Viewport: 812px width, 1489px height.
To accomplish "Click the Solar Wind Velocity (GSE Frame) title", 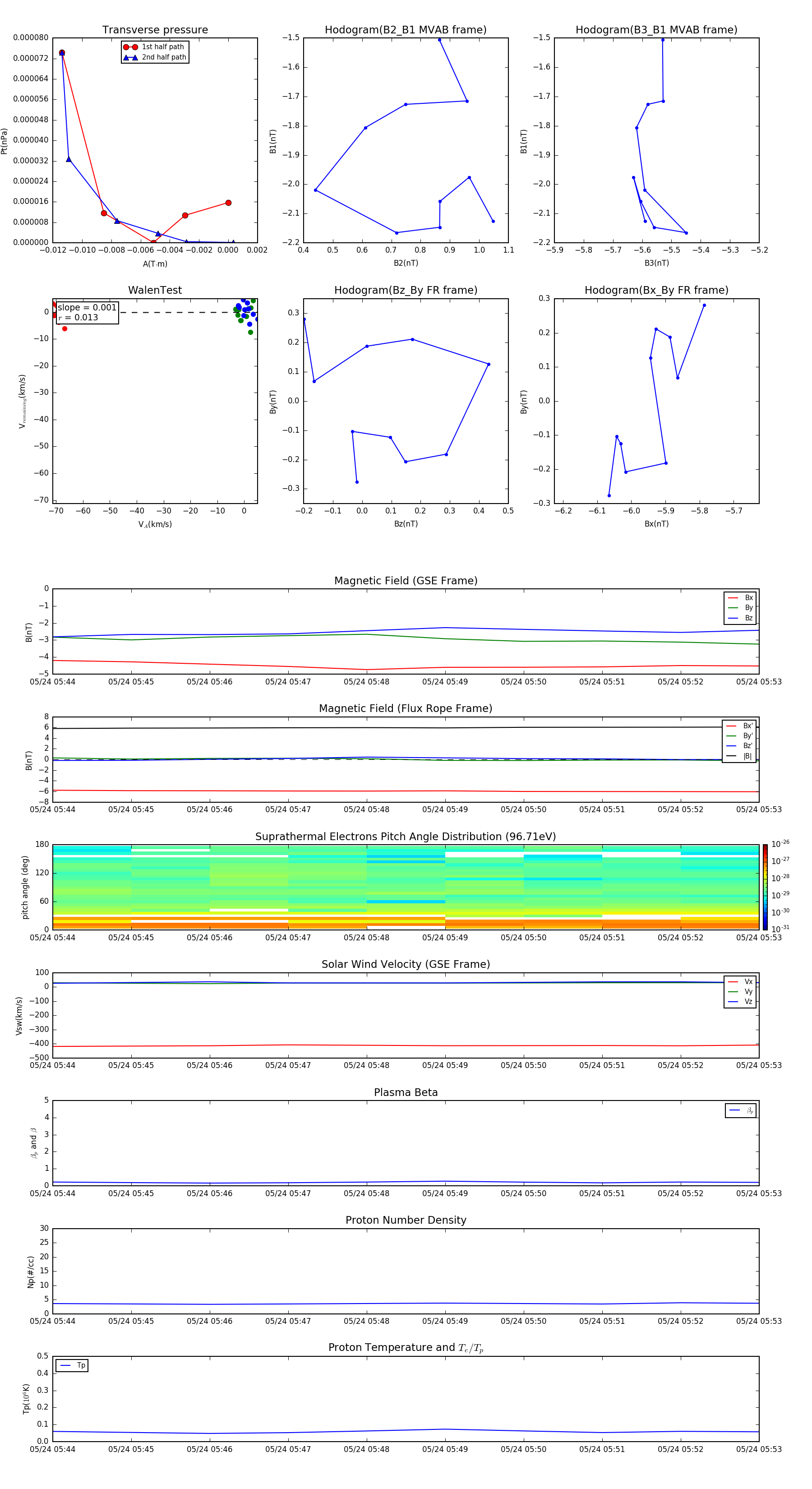I will [406, 964].
